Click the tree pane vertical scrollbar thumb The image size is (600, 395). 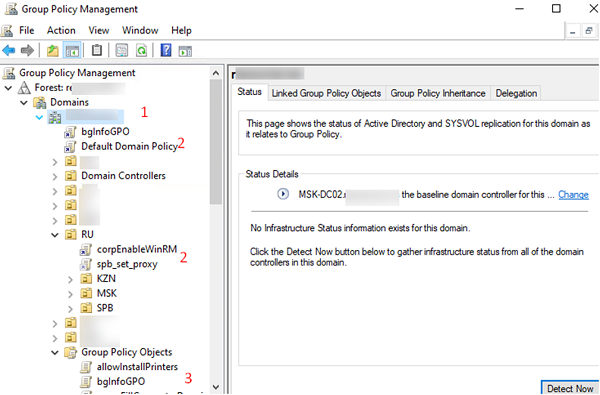click(x=216, y=142)
